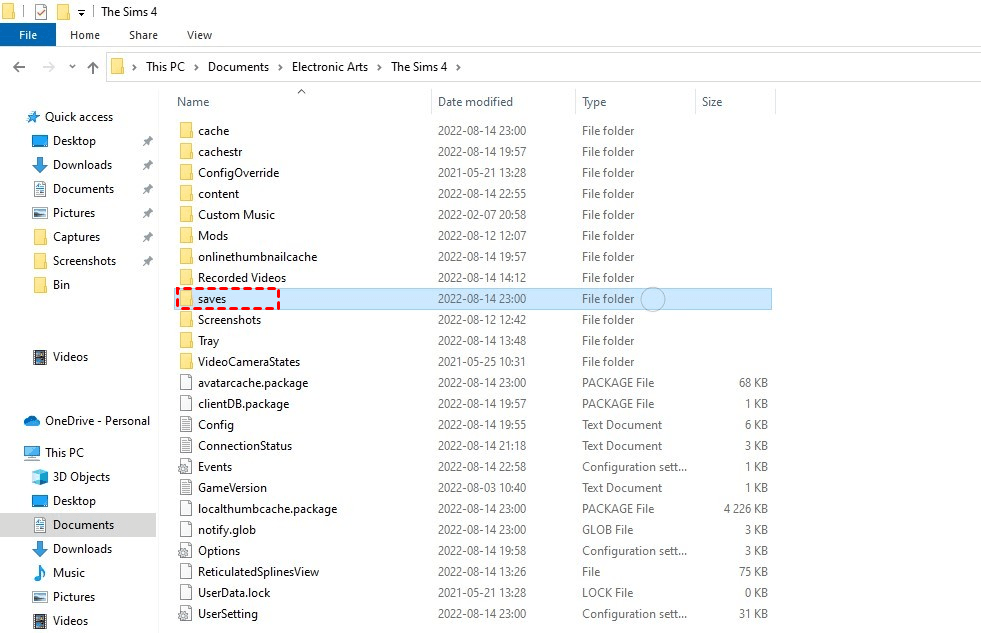Image resolution: width=981 pixels, height=633 pixels.
Task: Select pinned Downloads under Quick access
Action: point(82,165)
